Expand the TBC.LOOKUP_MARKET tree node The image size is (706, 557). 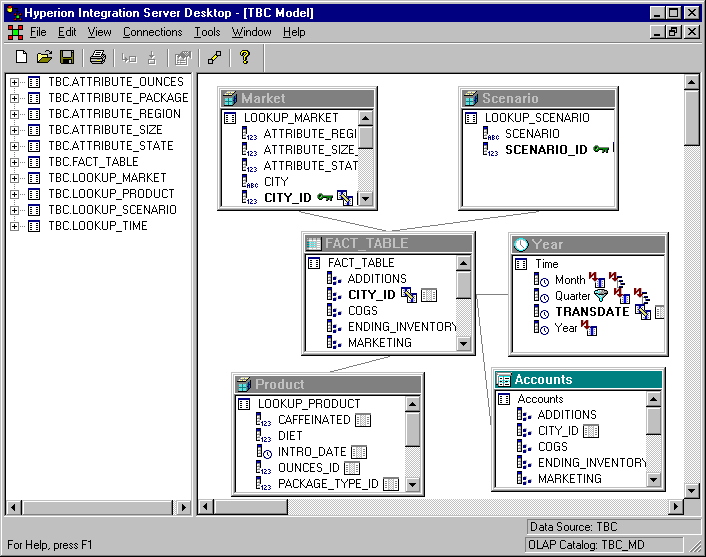[14, 178]
